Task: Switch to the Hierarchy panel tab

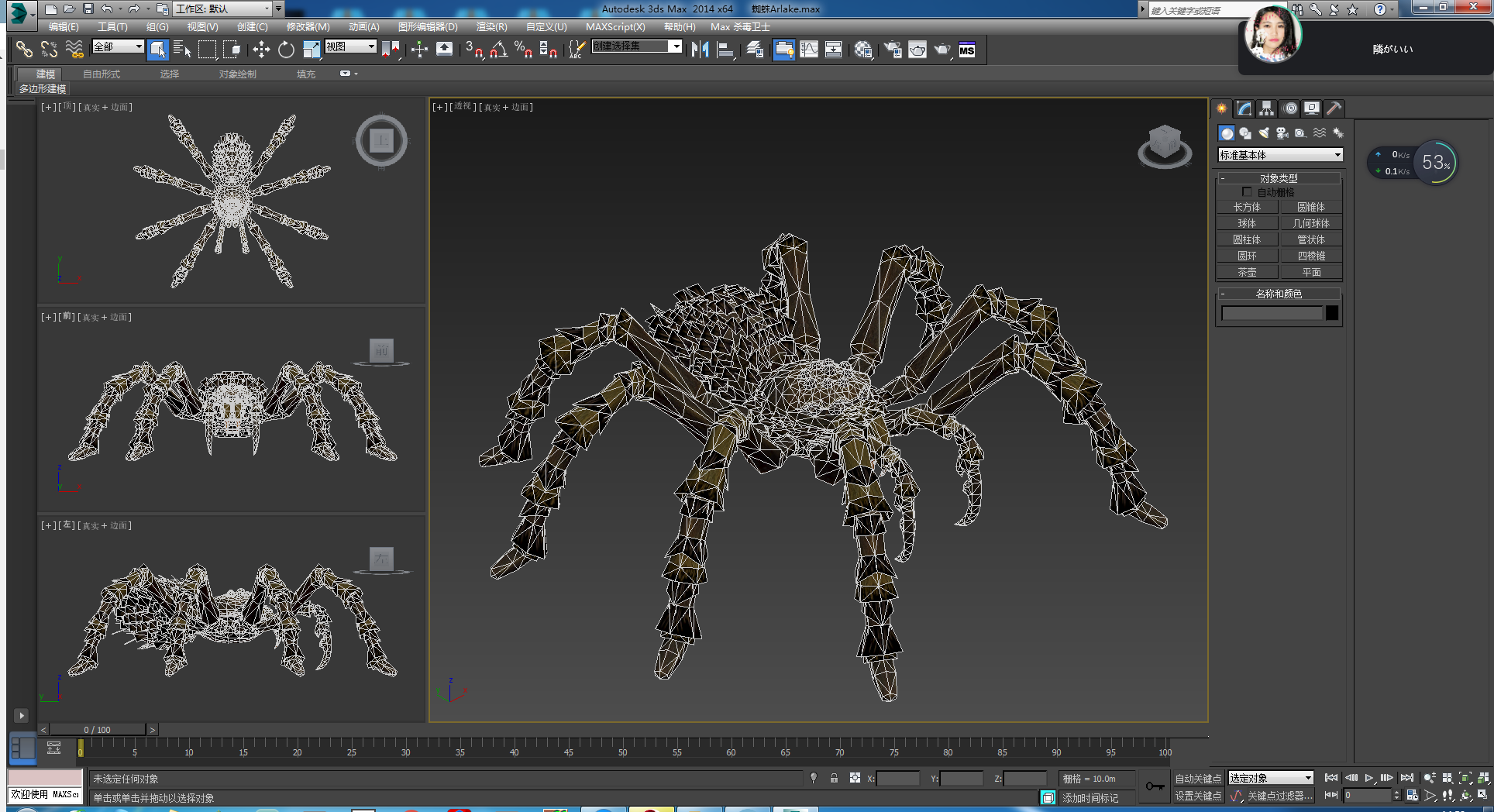Action: point(1266,108)
